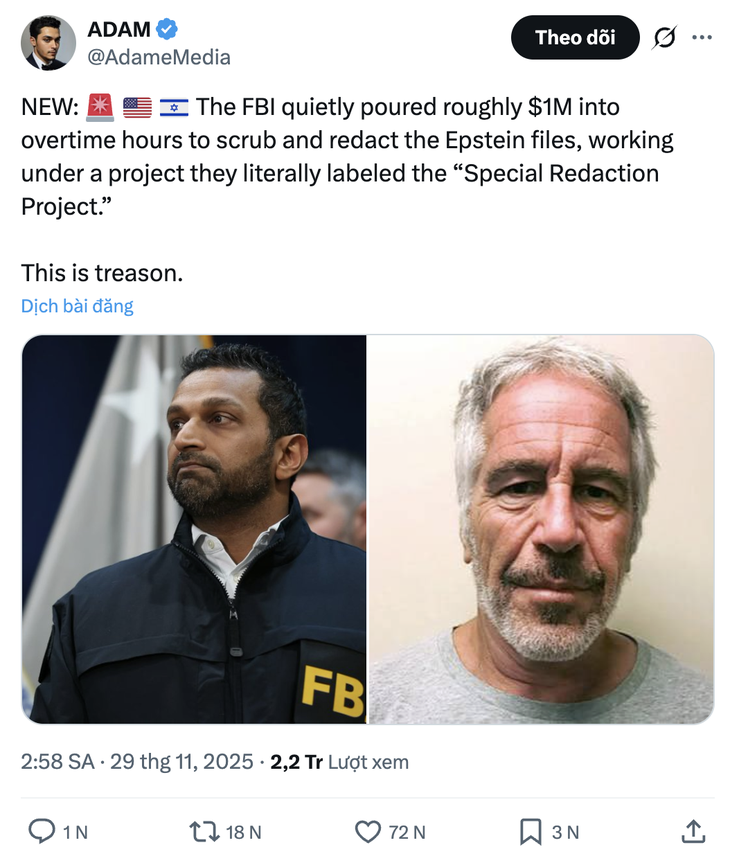Screen dimensions: 730x863
Task: Click the reply speech bubble icon
Action: 41,831
